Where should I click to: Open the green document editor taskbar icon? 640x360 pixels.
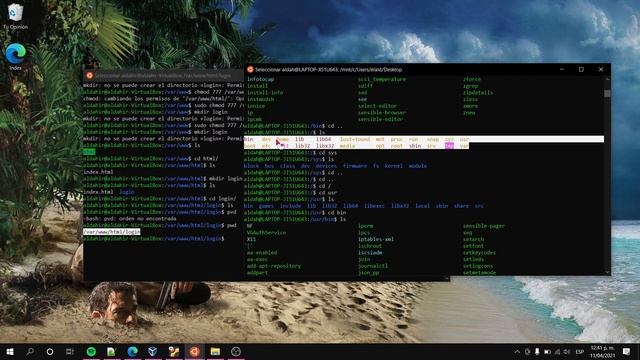click(x=111, y=351)
